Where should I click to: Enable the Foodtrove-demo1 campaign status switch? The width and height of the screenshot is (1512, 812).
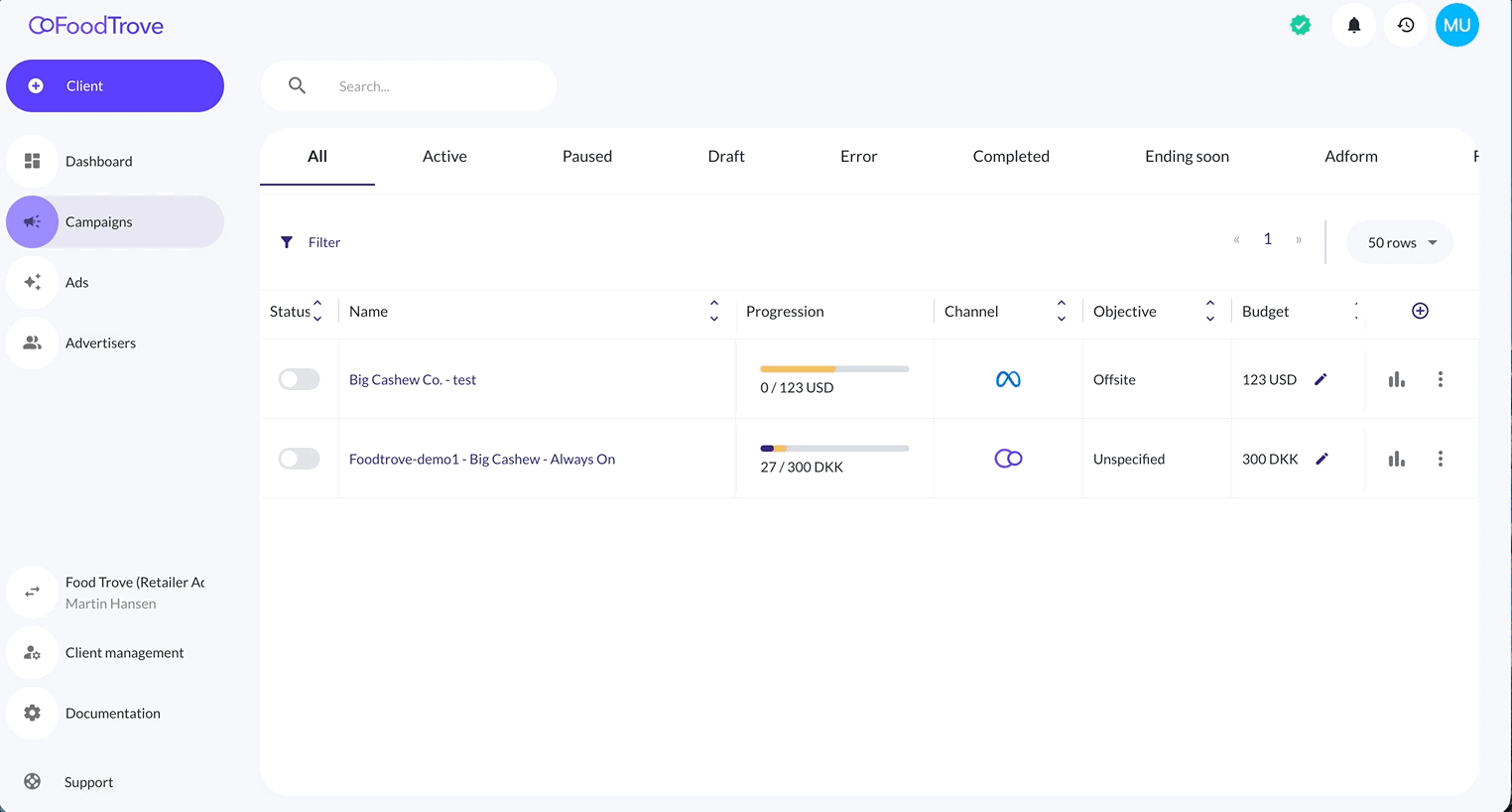299,459
